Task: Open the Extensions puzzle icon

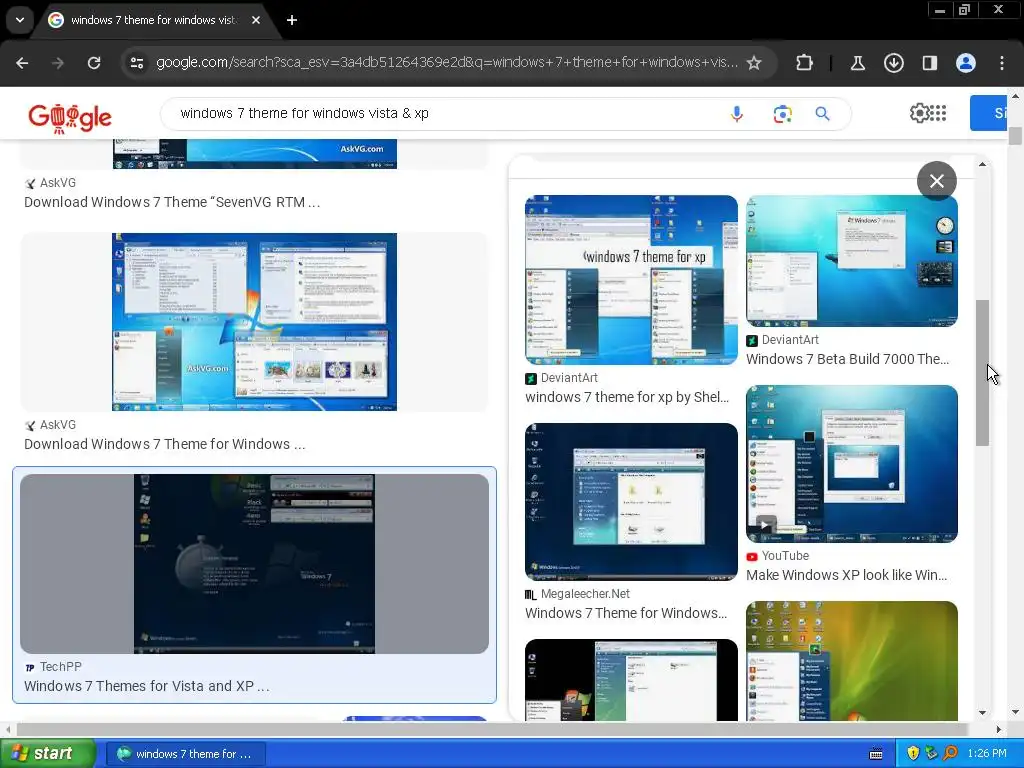Action: (805, 63)
